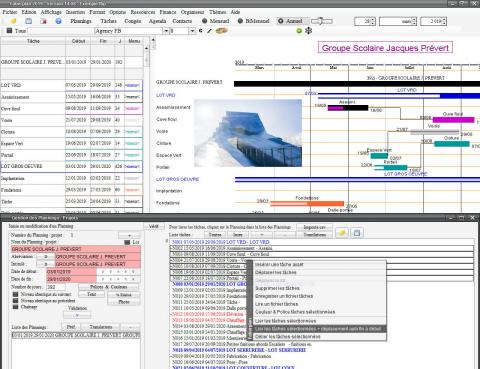Click the calendar icon in top toolbar
Image resolution: width=480 pixels, height=369 pixels.
pos(29,21)
